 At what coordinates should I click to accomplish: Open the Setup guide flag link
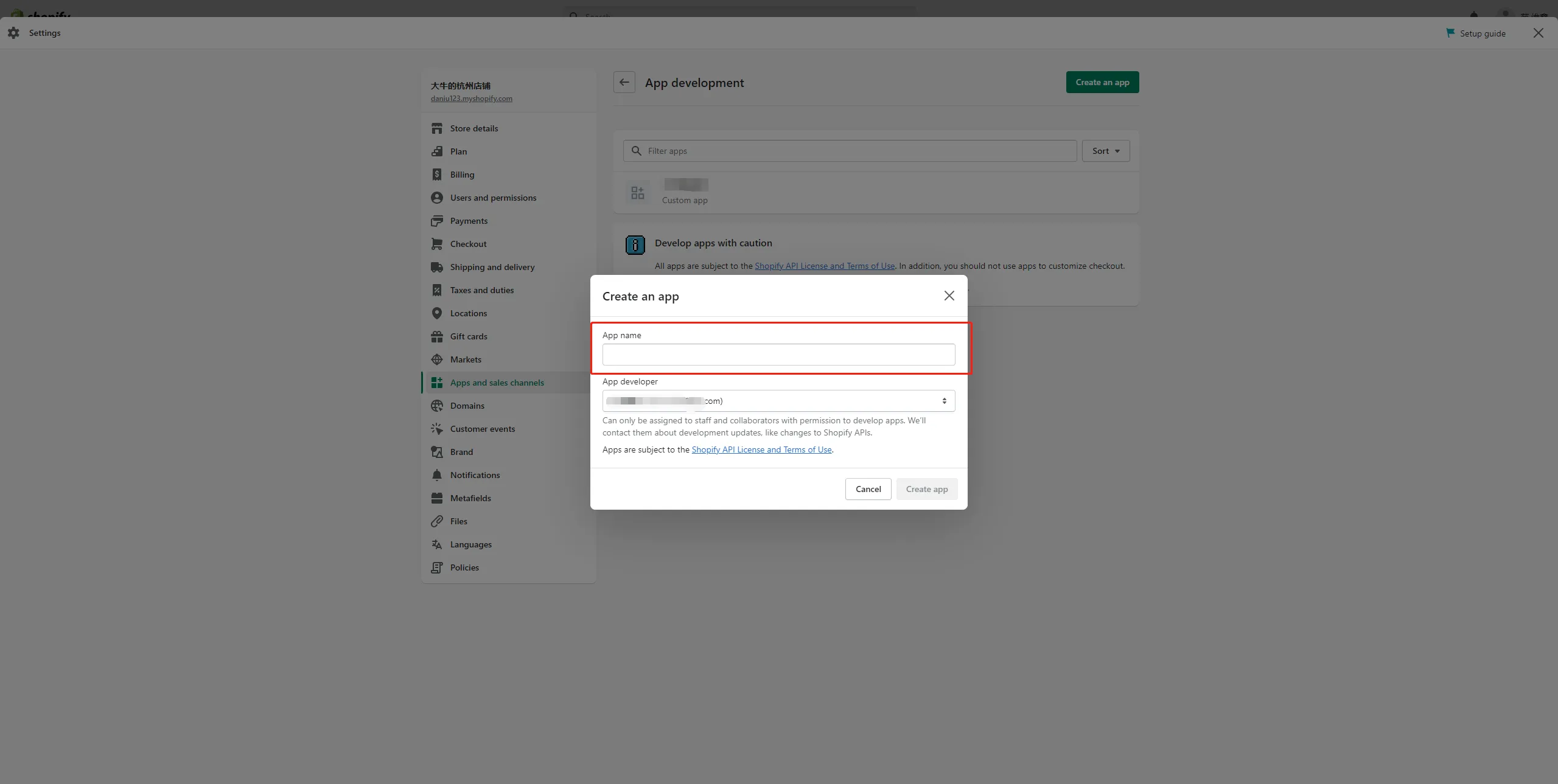[x=1476, y=33]
